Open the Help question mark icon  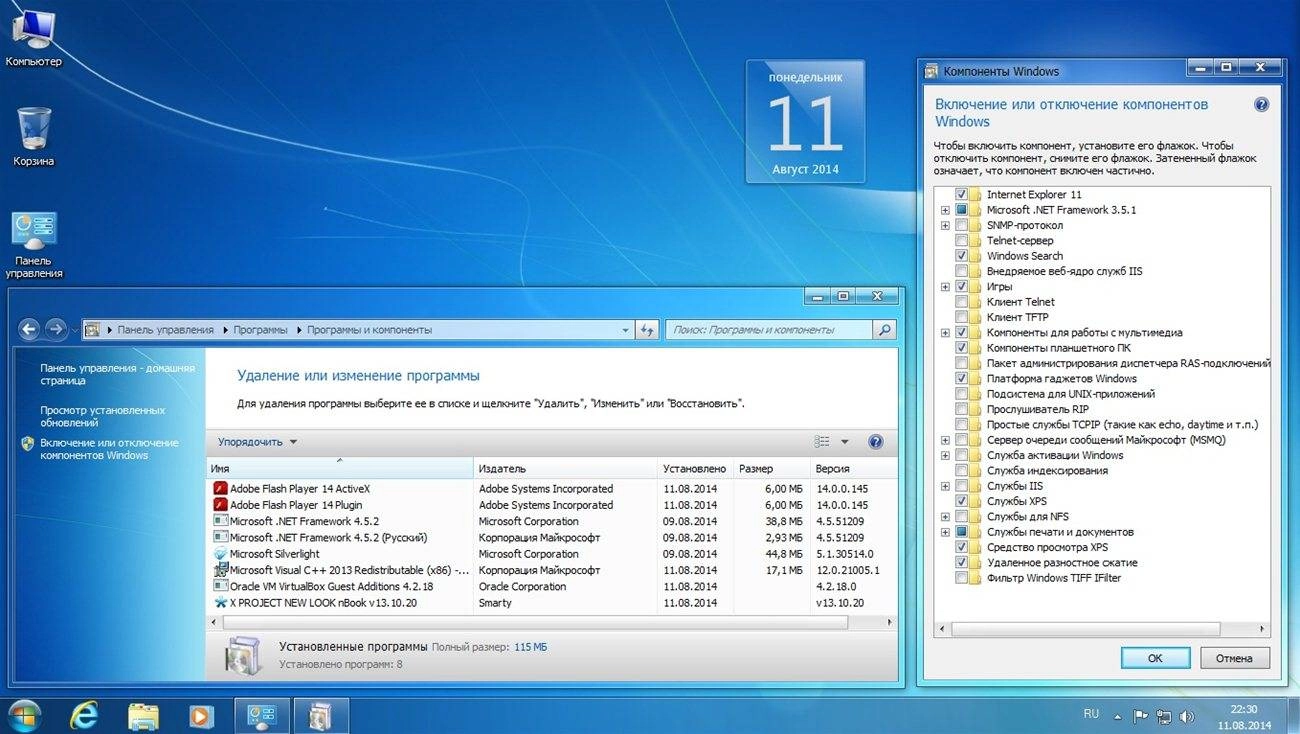point(875,441)
